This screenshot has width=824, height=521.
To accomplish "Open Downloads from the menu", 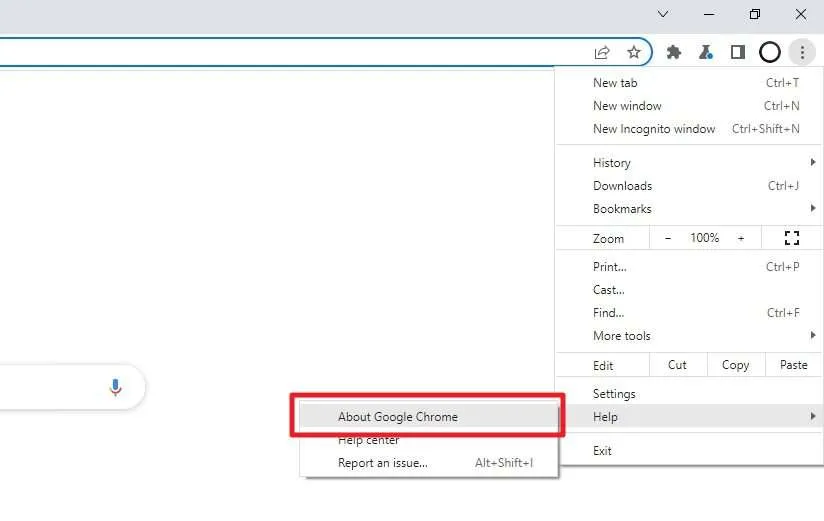I will [x=689, y=186].
